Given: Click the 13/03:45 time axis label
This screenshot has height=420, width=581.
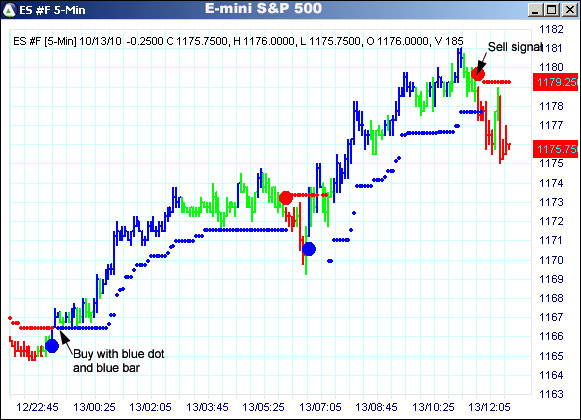Looking at the screenshot, I should point(207,407).
